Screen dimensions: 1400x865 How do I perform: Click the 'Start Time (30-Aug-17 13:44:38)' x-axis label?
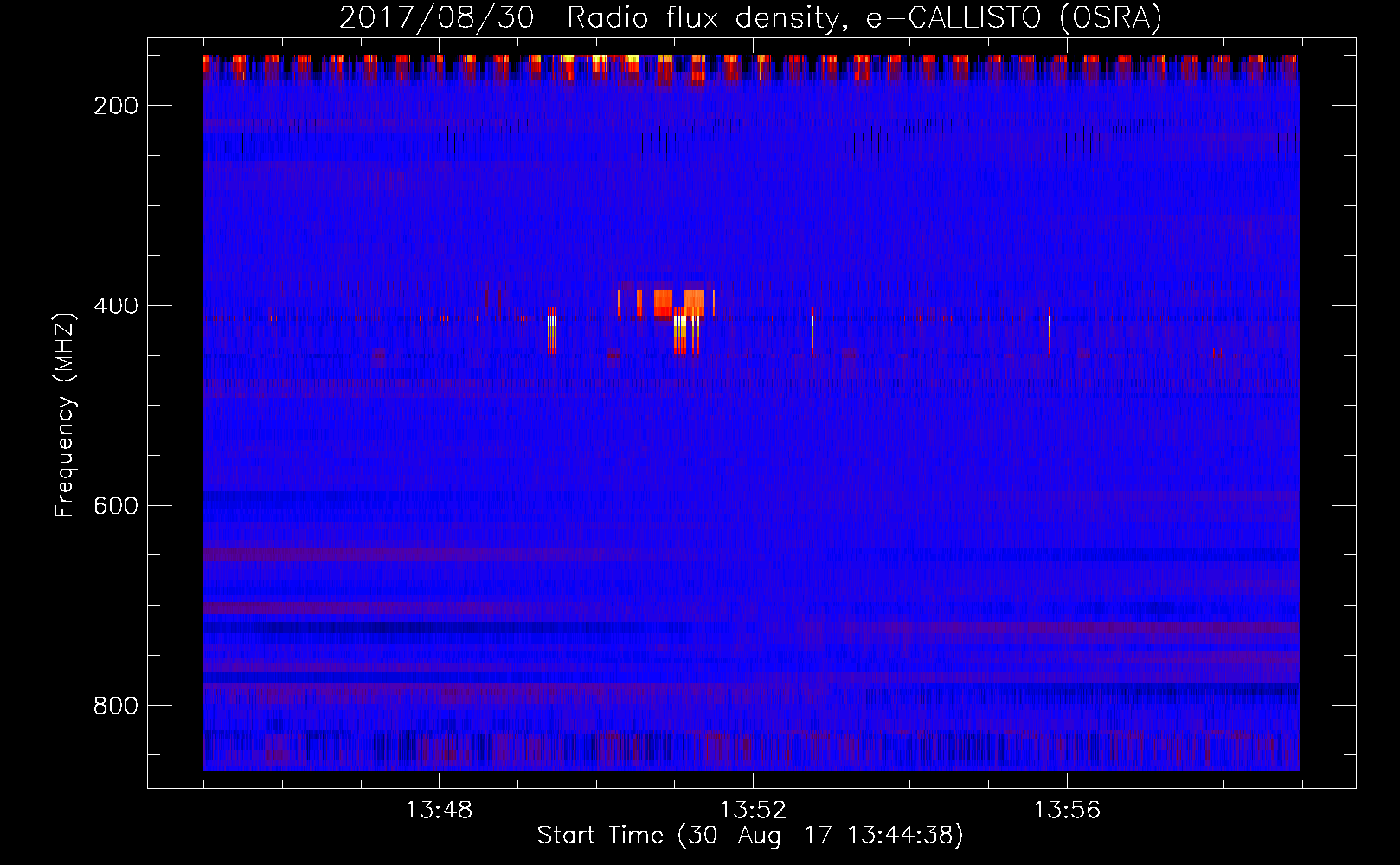750,836
